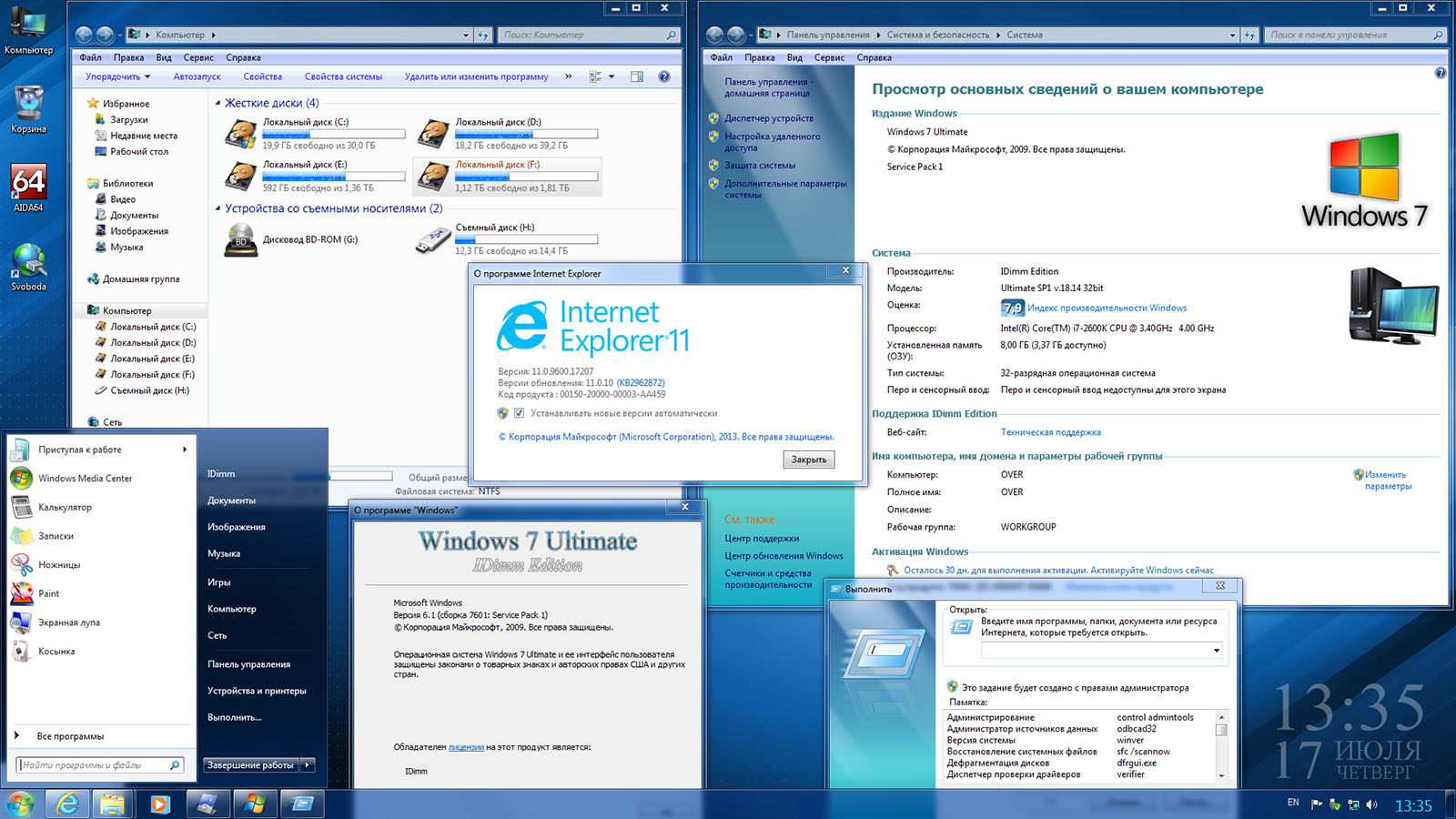Viewport: 1456px width, 819px height.
Task: Click the volume speaker tray icon
Action: point(1371,804)
